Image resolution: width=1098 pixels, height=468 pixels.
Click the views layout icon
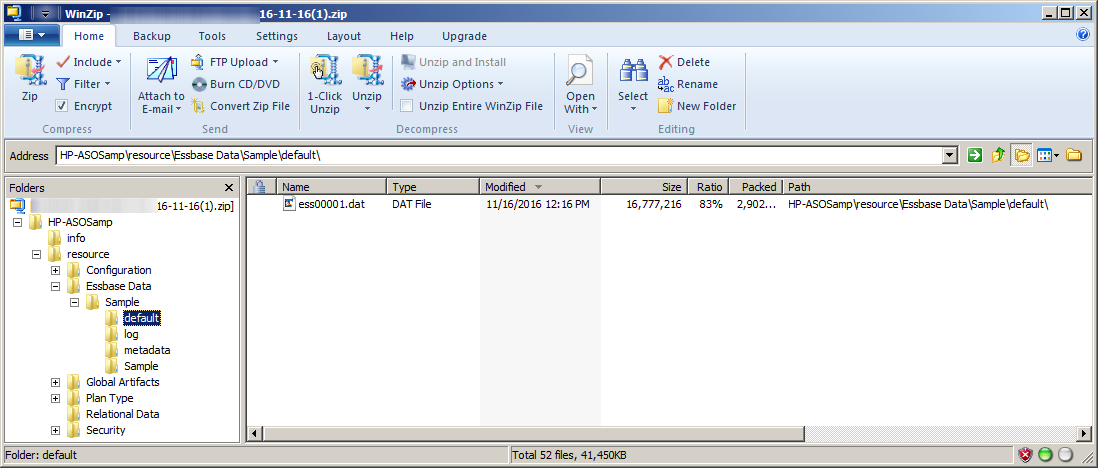1044,156
